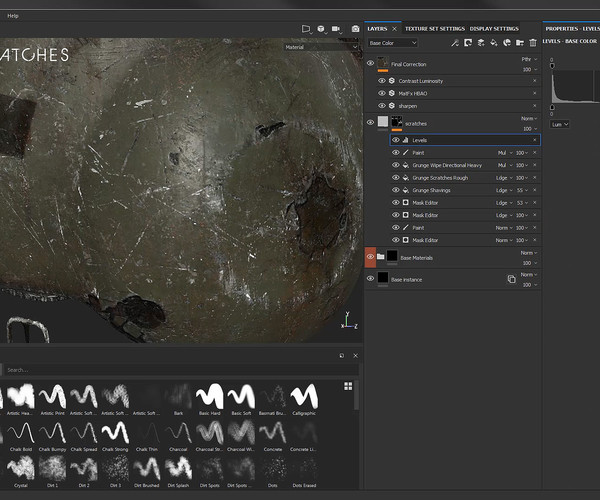The image size is (600, 500).
Task: Close the shelf panel with X
Action: (x=355, y=356)
